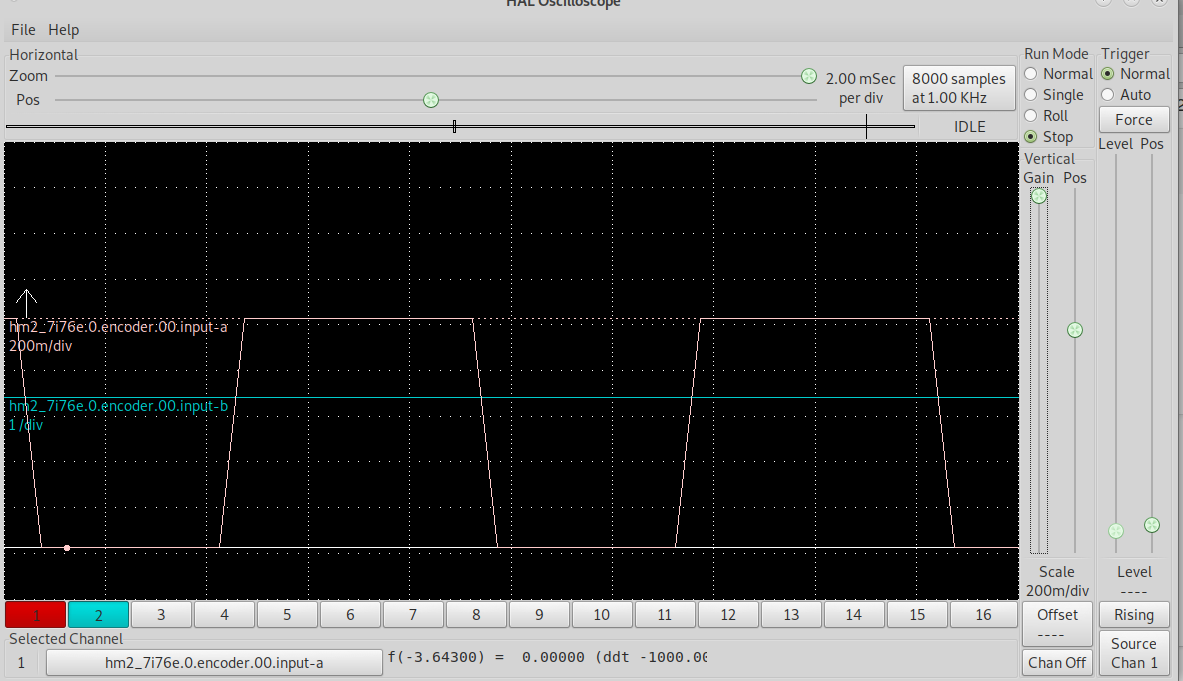Select channel 16 button

983,615
